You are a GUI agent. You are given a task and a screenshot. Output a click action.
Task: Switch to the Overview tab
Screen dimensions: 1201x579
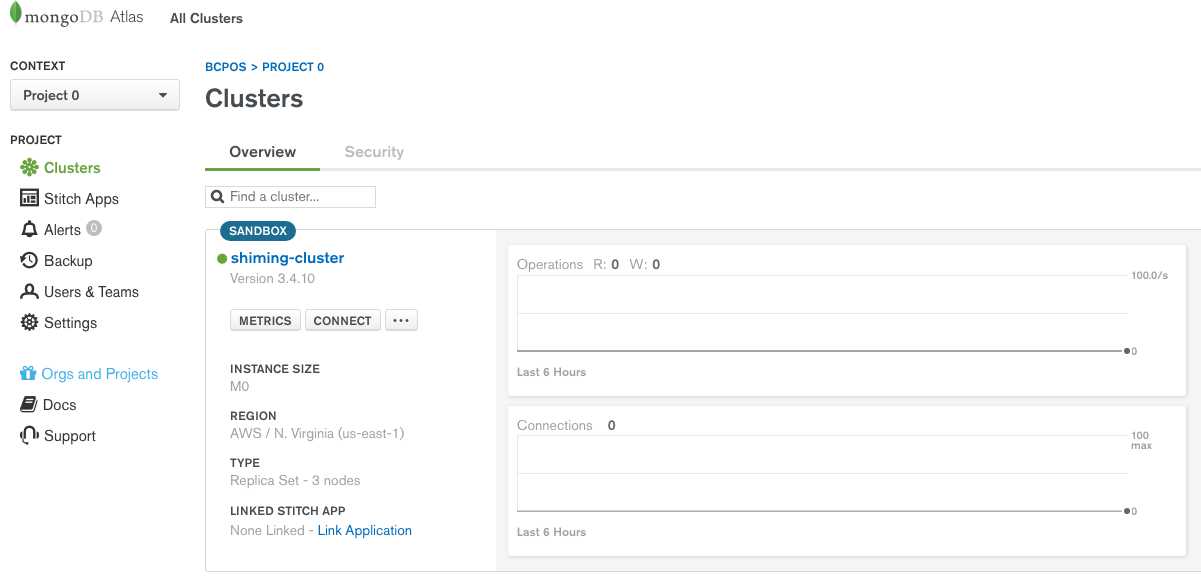262,152
